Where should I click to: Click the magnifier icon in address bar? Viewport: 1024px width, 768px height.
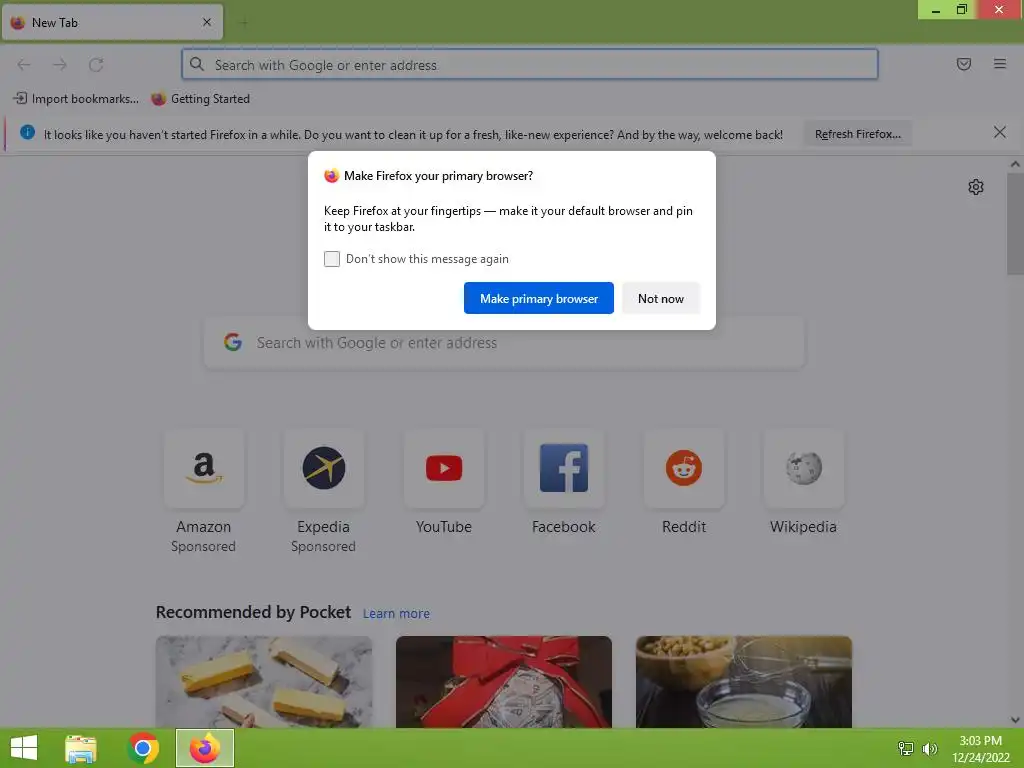click(197, 64)
